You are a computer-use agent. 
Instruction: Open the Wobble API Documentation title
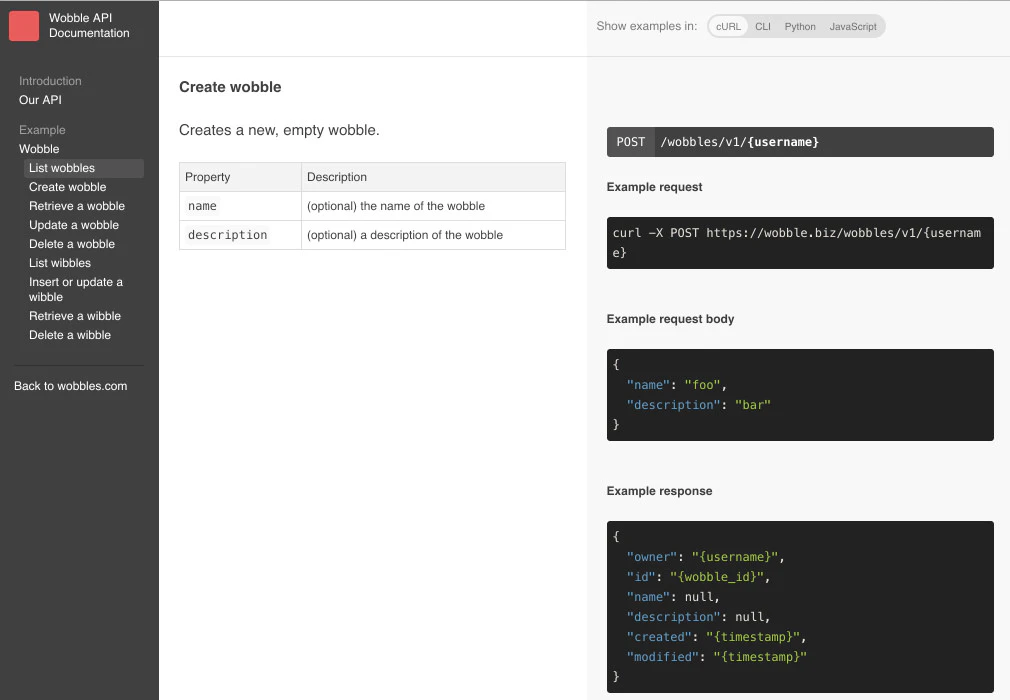click(x=89, y=26)
